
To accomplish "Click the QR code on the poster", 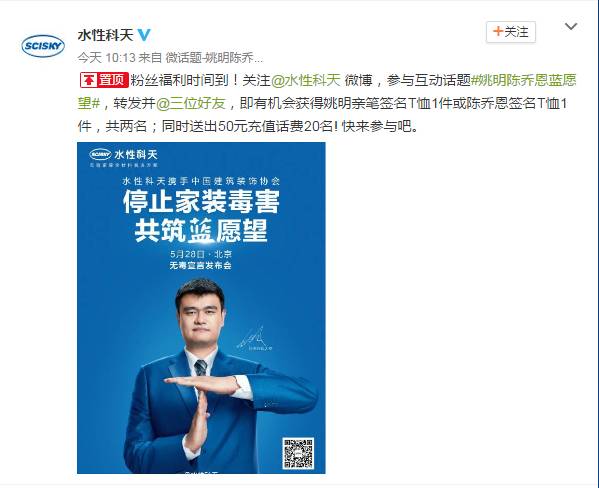I will [x=298, y=454].
